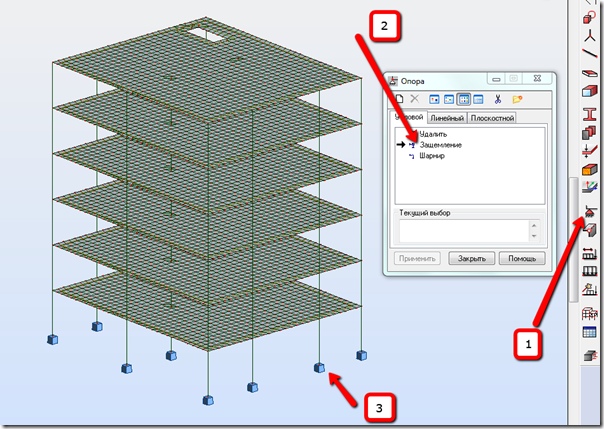Switch to the Плоскостной tab
This screenshot has height=429, width=604.
(x=492, y=118)
